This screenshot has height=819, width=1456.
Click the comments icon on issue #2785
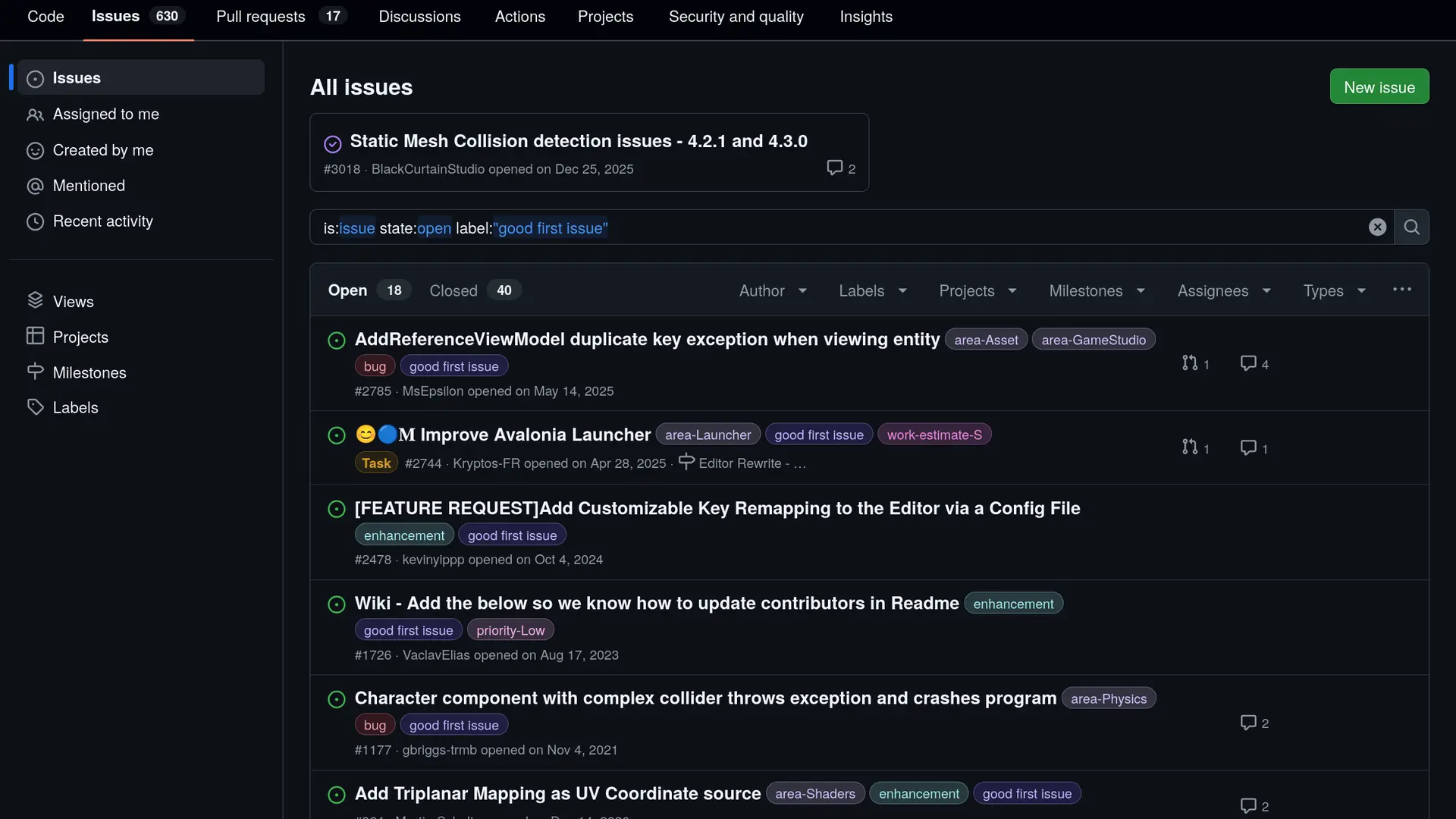click(x=1247, y=363)
